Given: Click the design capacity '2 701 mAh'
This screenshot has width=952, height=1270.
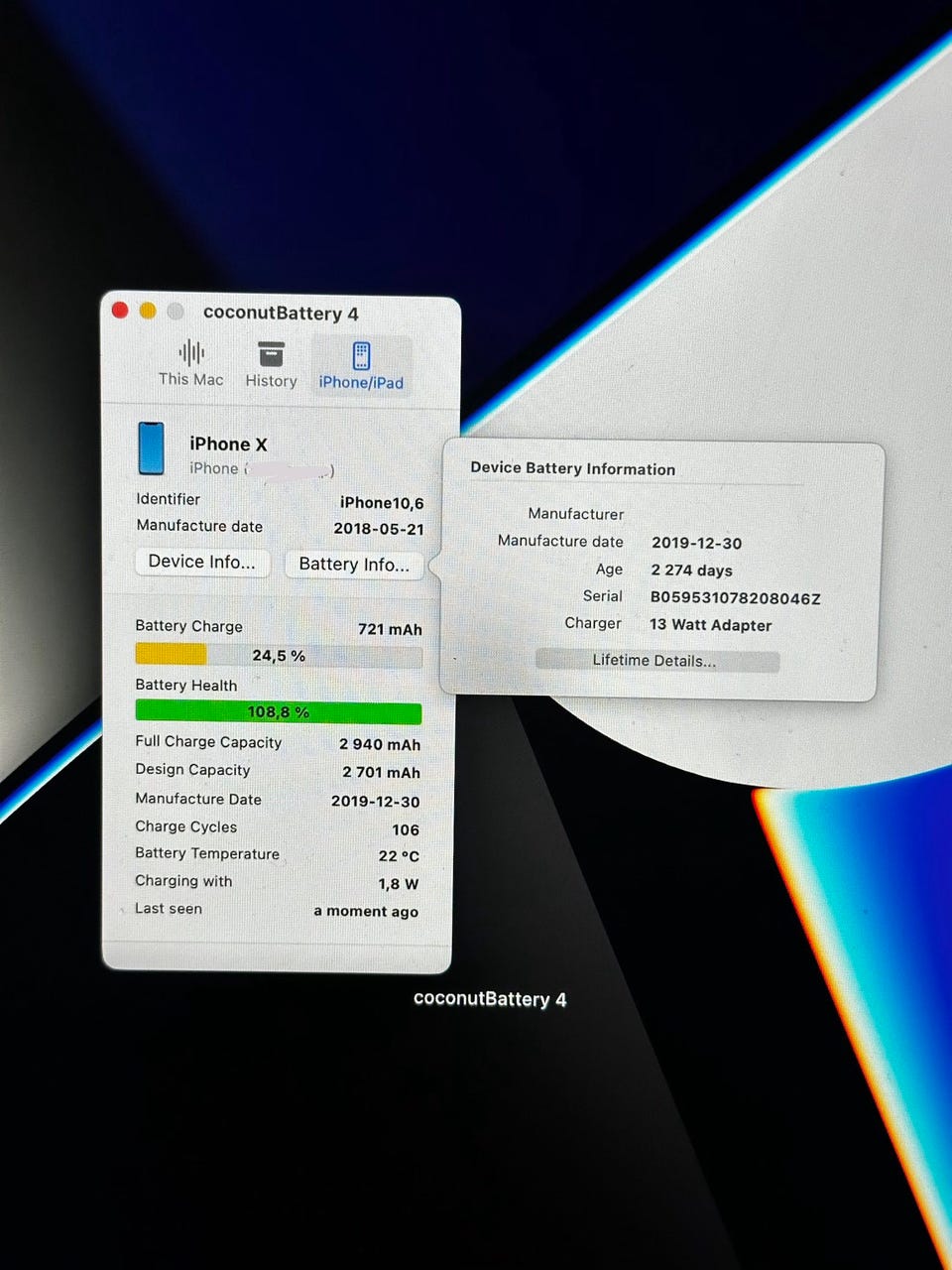Looking at the screenshot, I should (x=382, y=772).
